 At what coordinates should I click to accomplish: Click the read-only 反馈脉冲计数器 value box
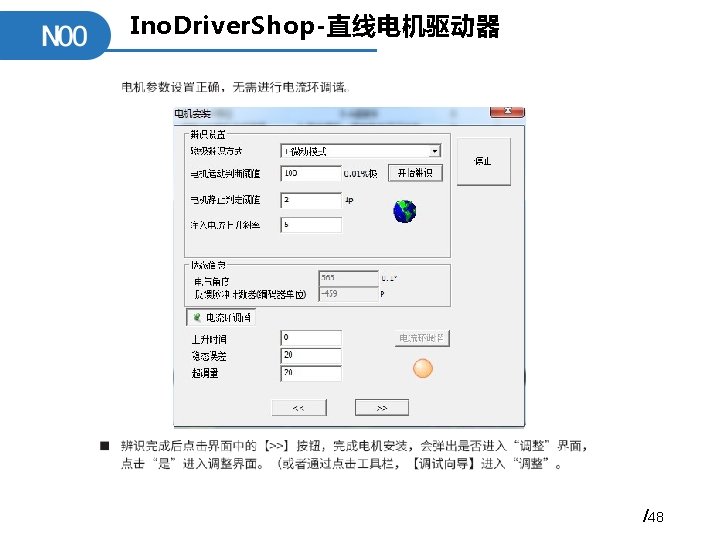click(349, 293)
